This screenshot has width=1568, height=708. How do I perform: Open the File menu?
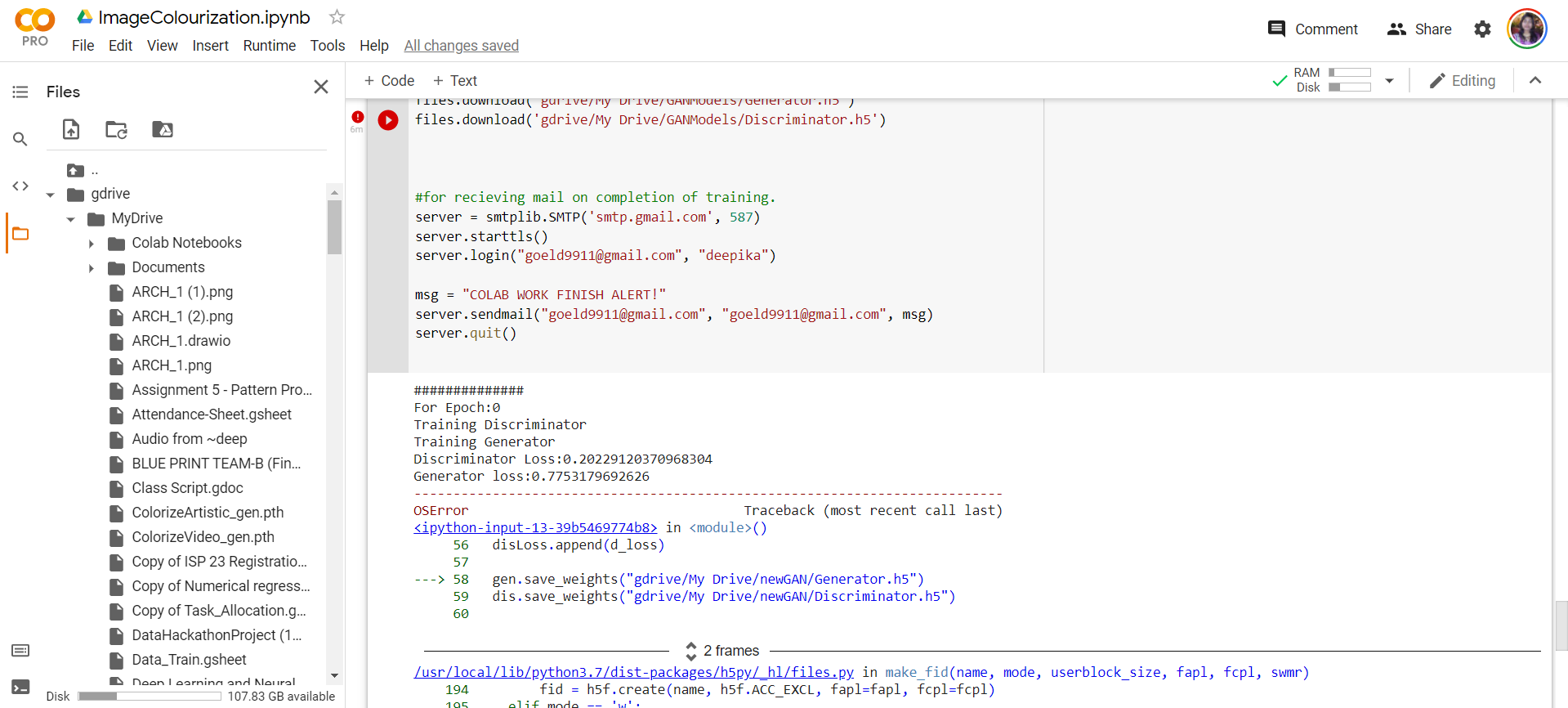83,46
